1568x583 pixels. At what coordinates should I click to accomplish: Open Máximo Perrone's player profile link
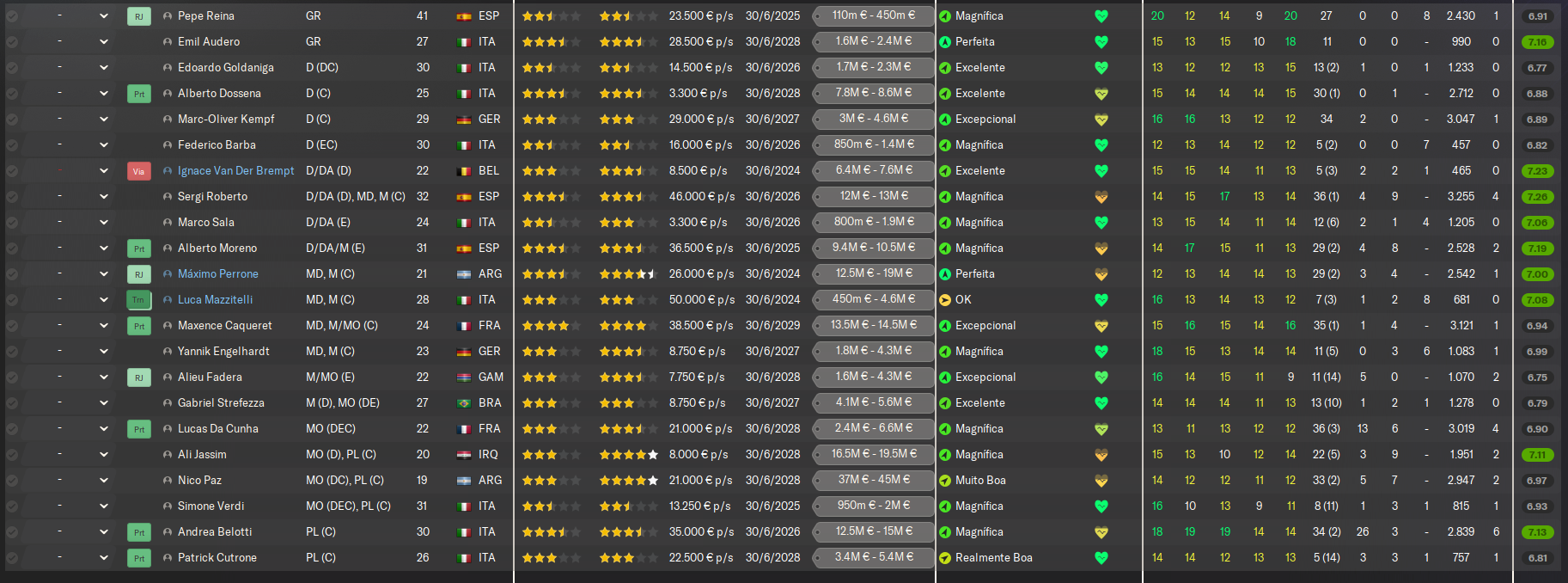point(217,274)
